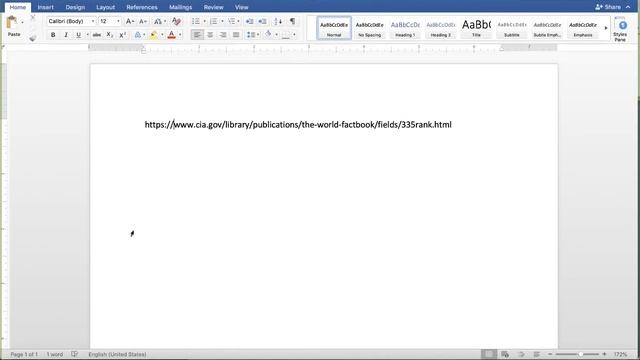The height and width of the screenshot is (360, 640).
Task: Open the underline style dropdown arrow
Action: point(87,35)
